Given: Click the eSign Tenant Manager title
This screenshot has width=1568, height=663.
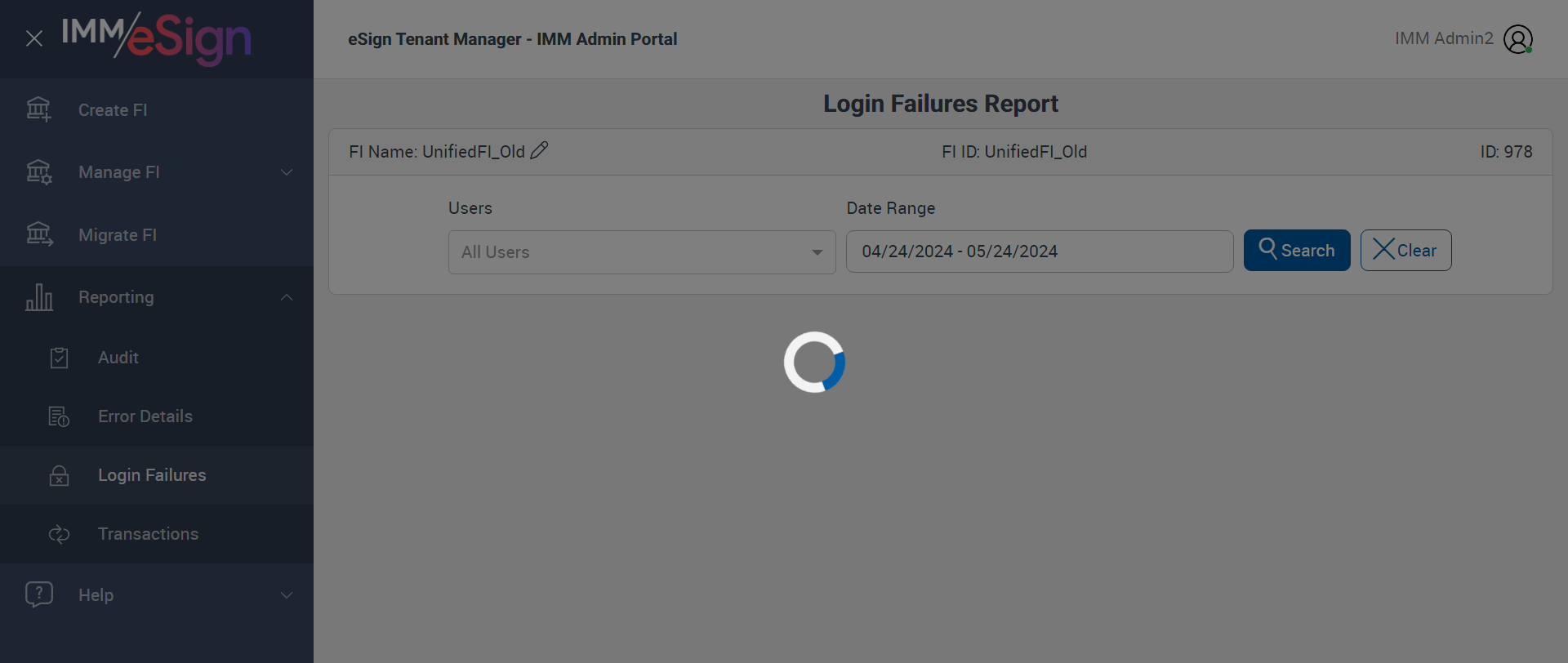Looking at the screenshot, I should pos(513,39).
